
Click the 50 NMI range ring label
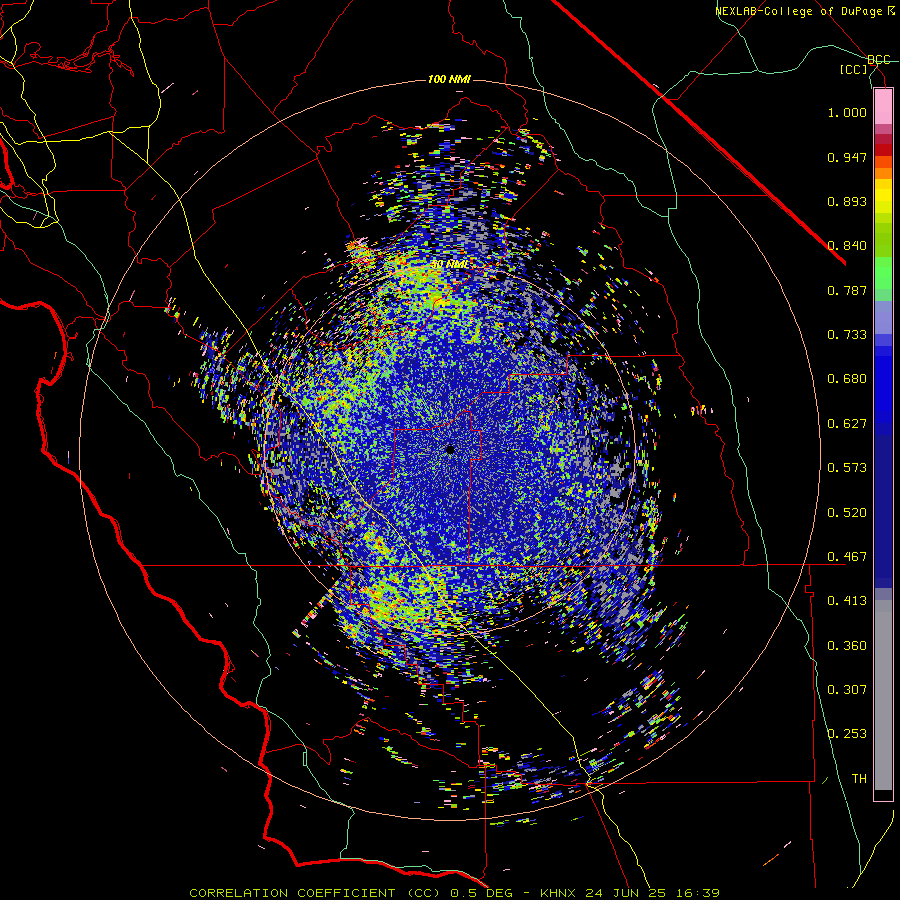(x=449, y=265)
